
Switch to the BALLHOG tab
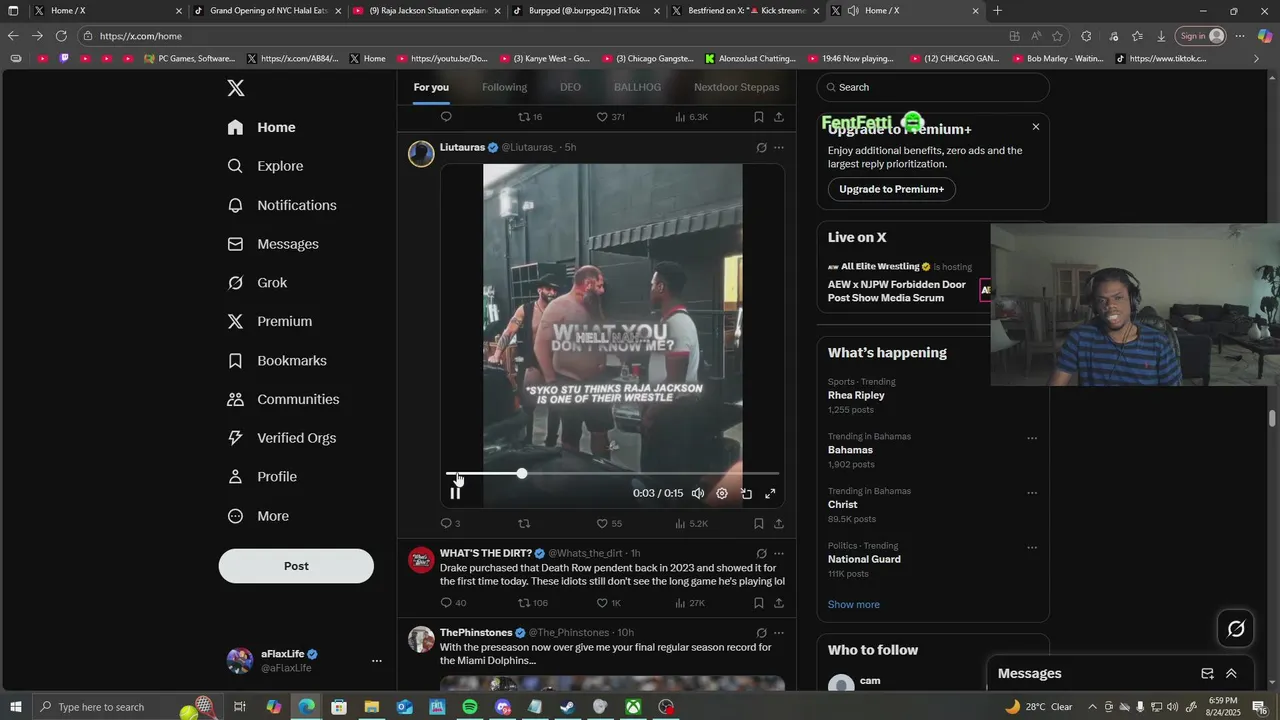[x=637, y=87]
